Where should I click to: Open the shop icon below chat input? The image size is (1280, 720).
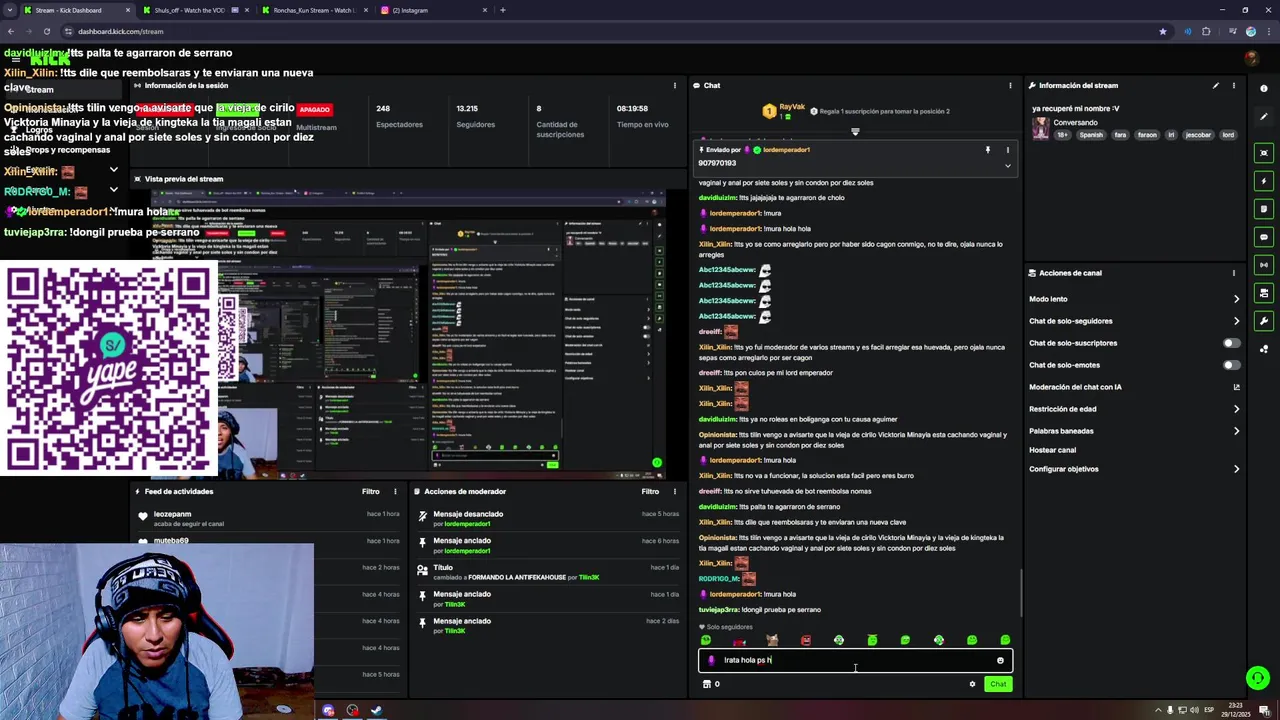(707, 684)
